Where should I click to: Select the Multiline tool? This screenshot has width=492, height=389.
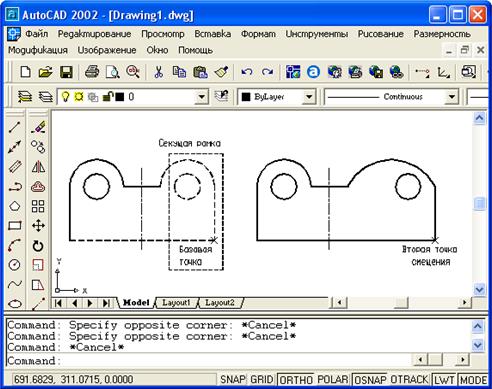pos(14,166)
